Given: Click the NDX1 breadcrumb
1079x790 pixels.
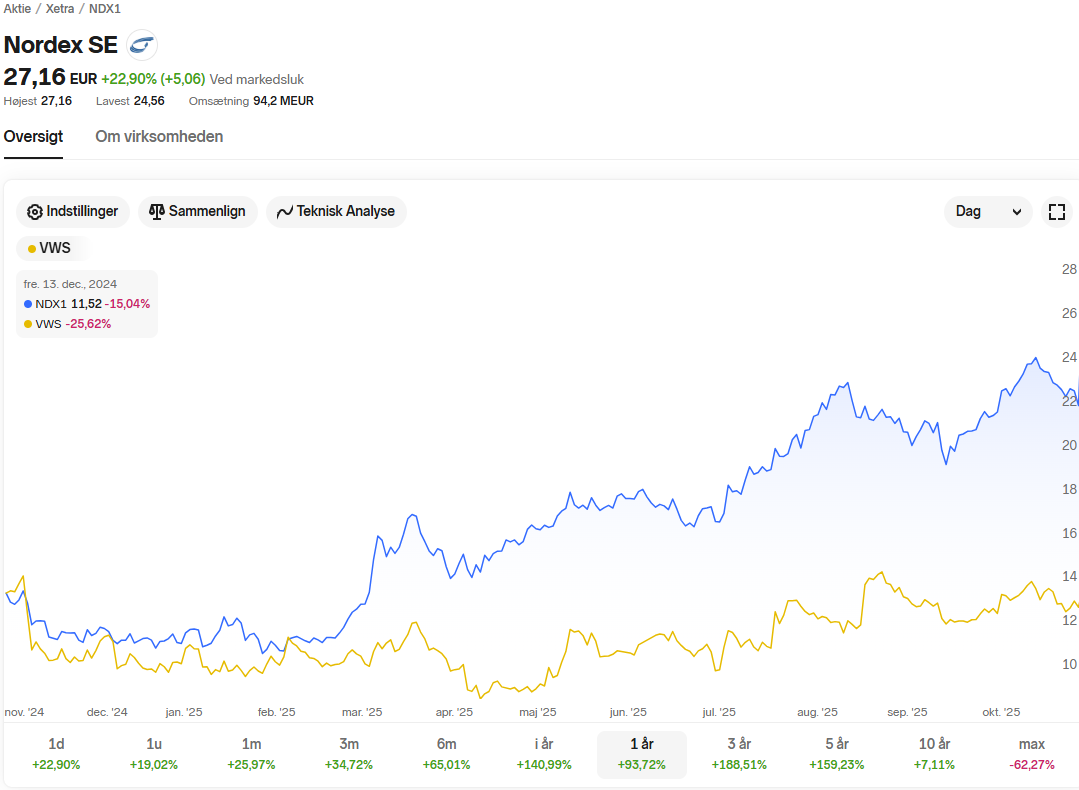Looking at the screenshot, I should [x=105, y=9].
